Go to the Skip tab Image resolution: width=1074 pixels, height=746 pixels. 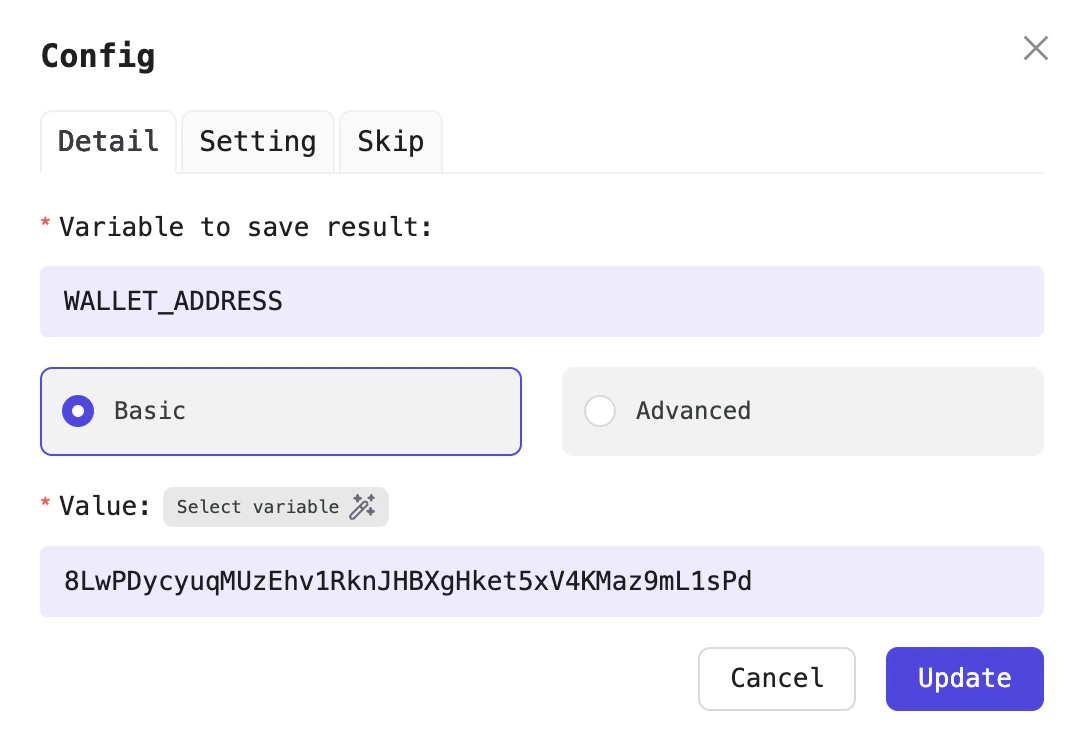pyautogui.click(x=390, y=141)
